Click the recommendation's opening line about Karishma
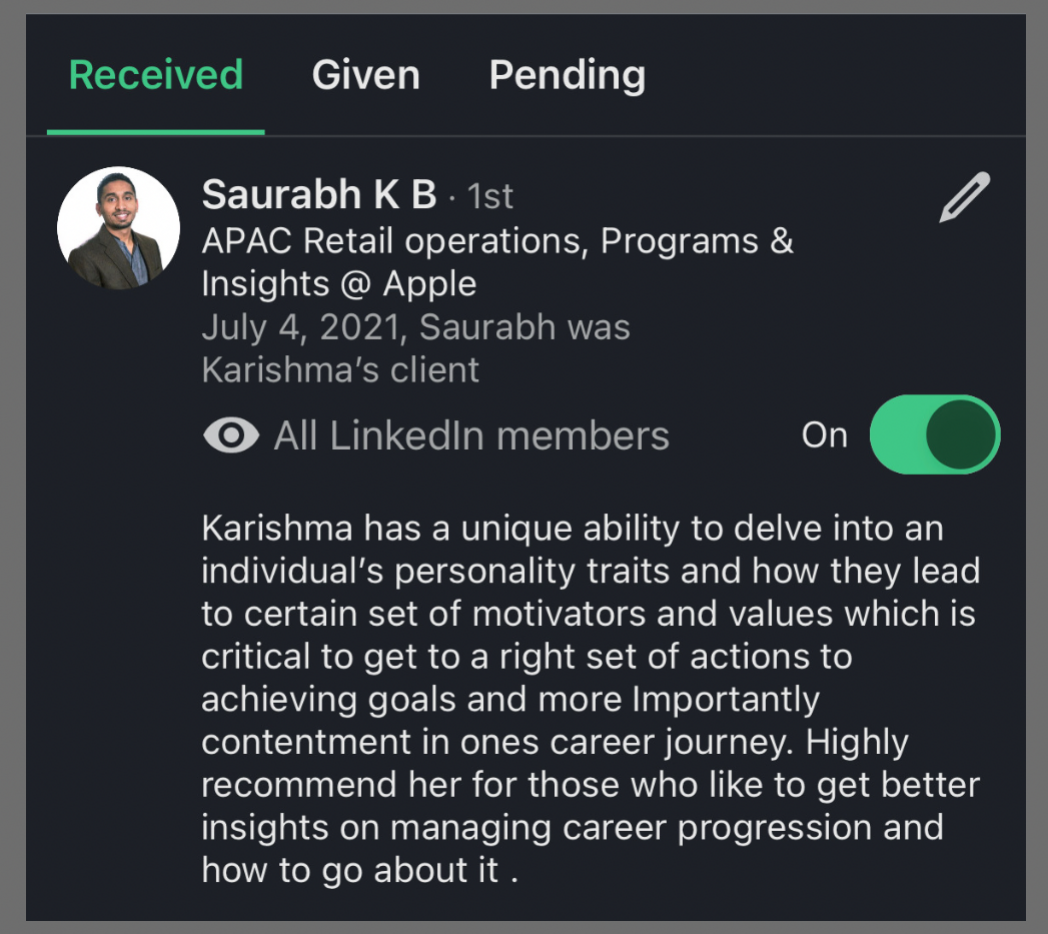Viewport: 1048px width, 934px height. (572, 527)
